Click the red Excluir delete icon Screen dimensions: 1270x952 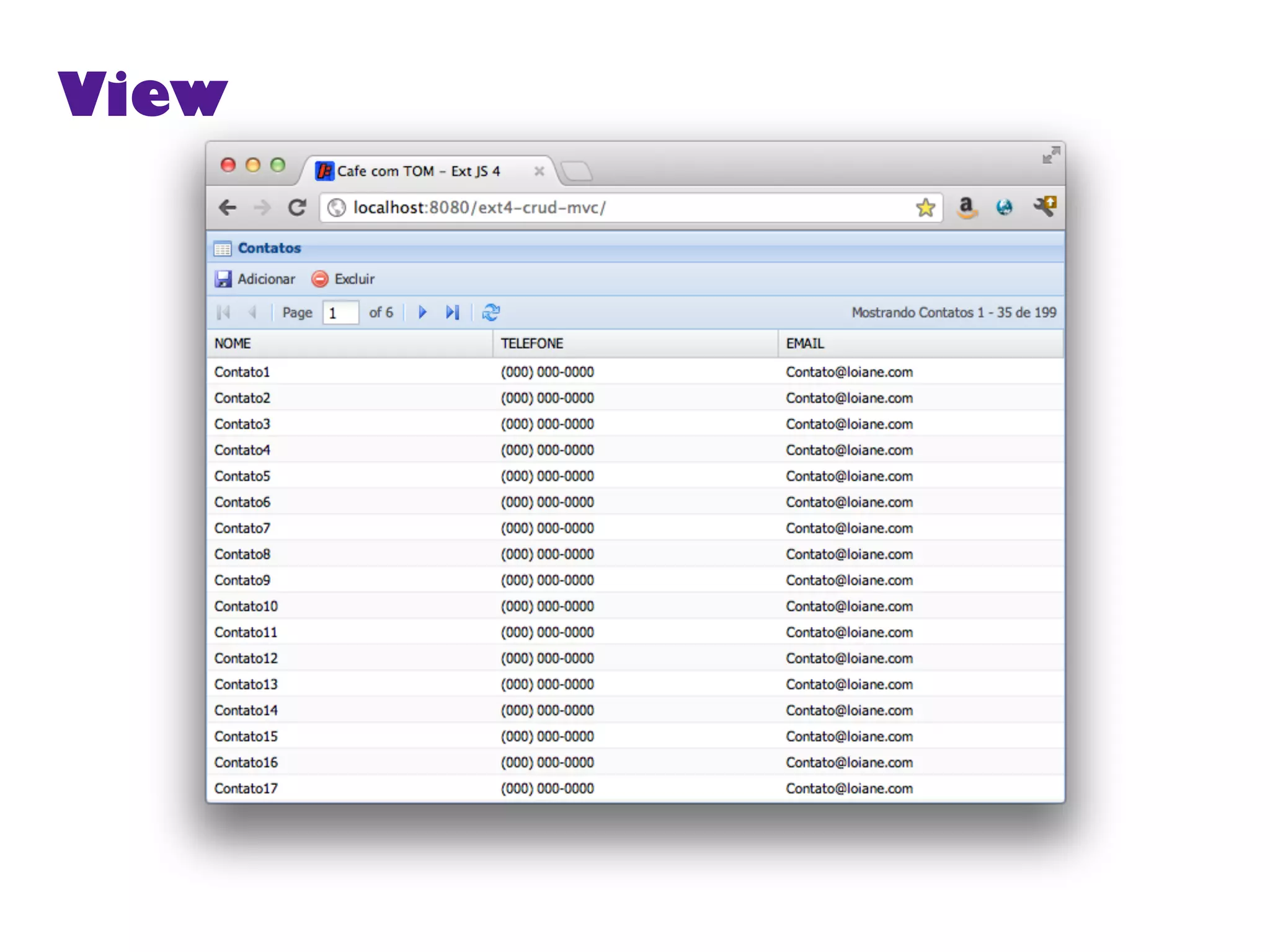click(x=319, y=279)
